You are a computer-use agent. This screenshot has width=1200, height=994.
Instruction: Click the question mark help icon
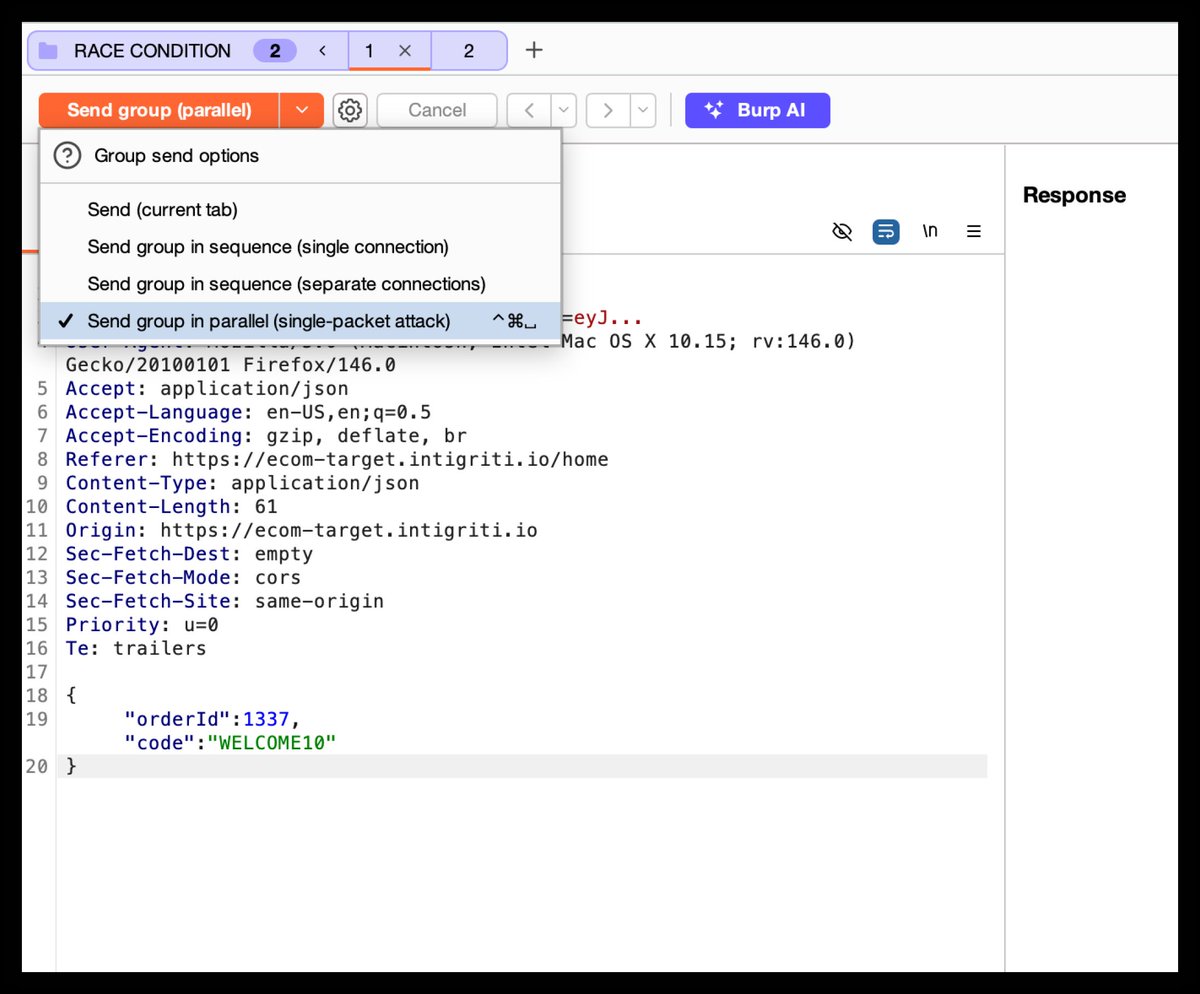pos(66,156)
